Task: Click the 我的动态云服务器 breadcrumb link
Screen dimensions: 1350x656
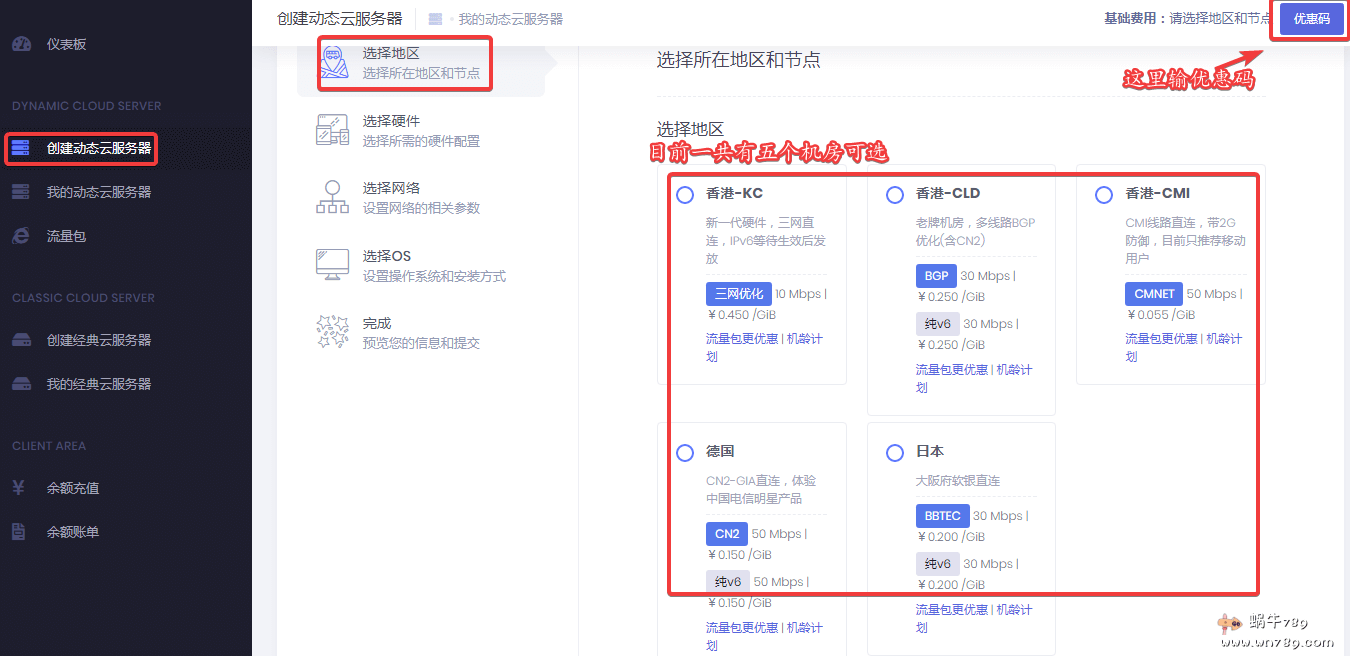Action: click(x=510, y=19)
